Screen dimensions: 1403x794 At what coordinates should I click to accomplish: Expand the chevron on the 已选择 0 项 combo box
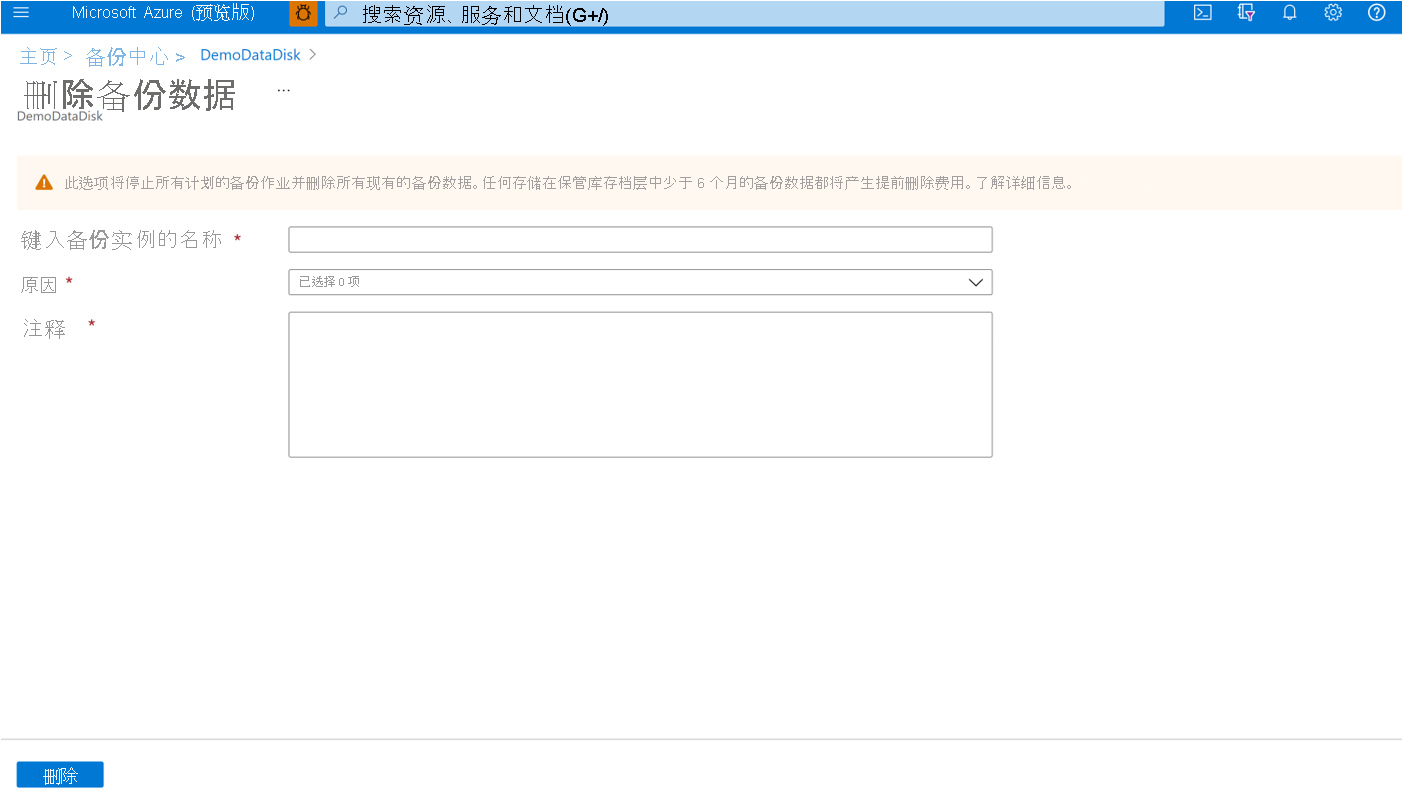point(975,282)
